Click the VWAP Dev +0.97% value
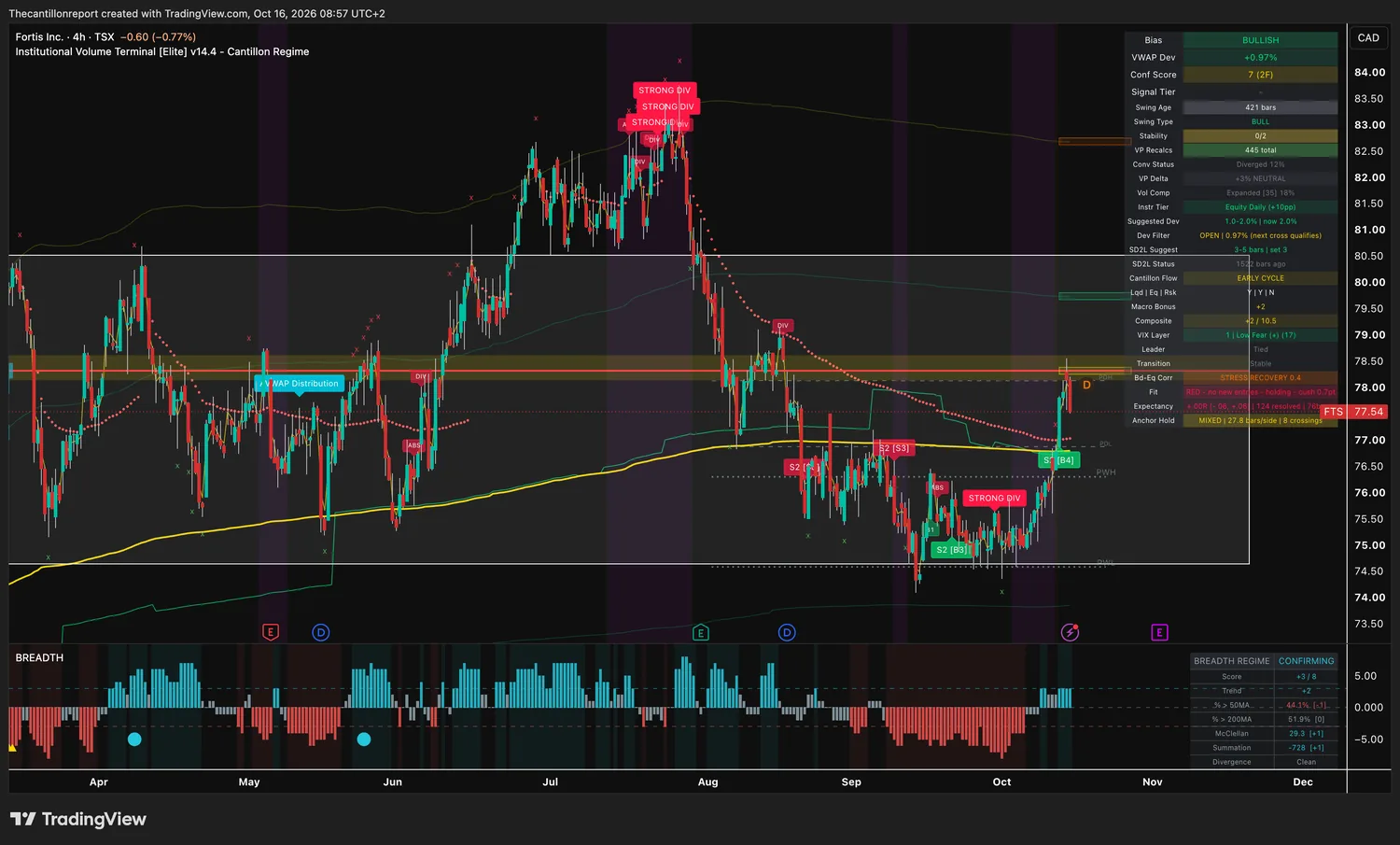 [1260, 58]
